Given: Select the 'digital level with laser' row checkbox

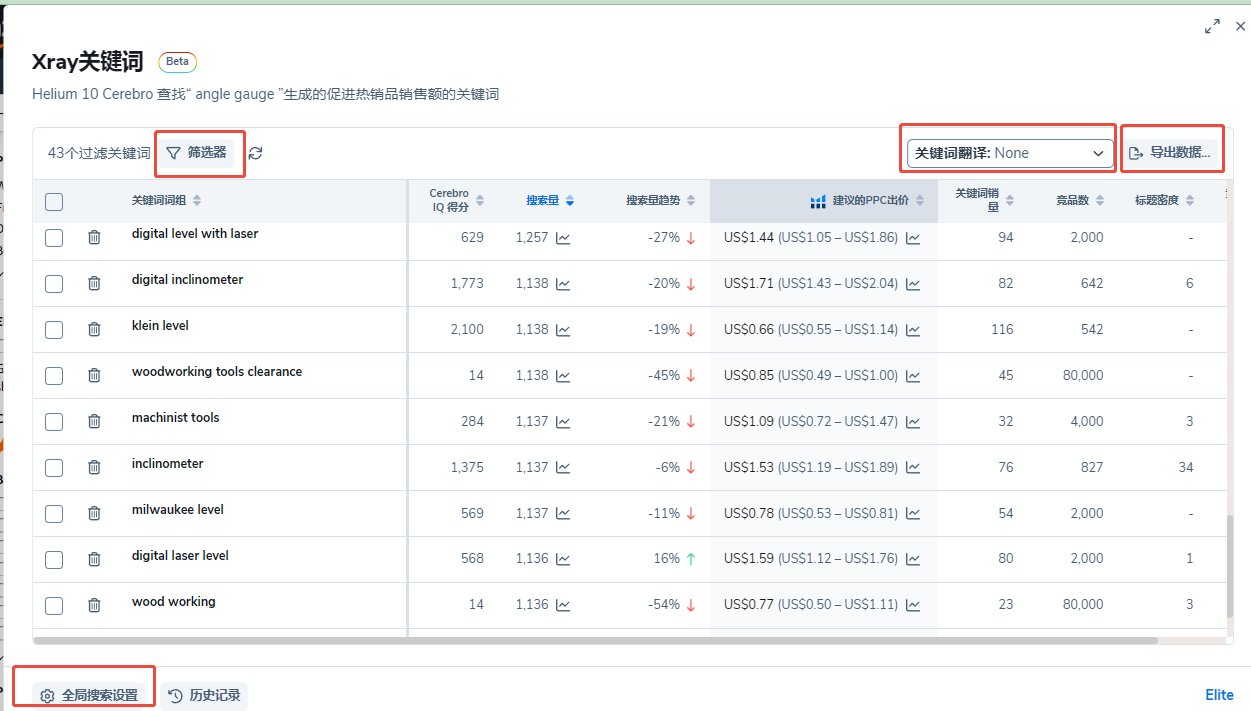Looking at the screenshot, I should (54, 237).
